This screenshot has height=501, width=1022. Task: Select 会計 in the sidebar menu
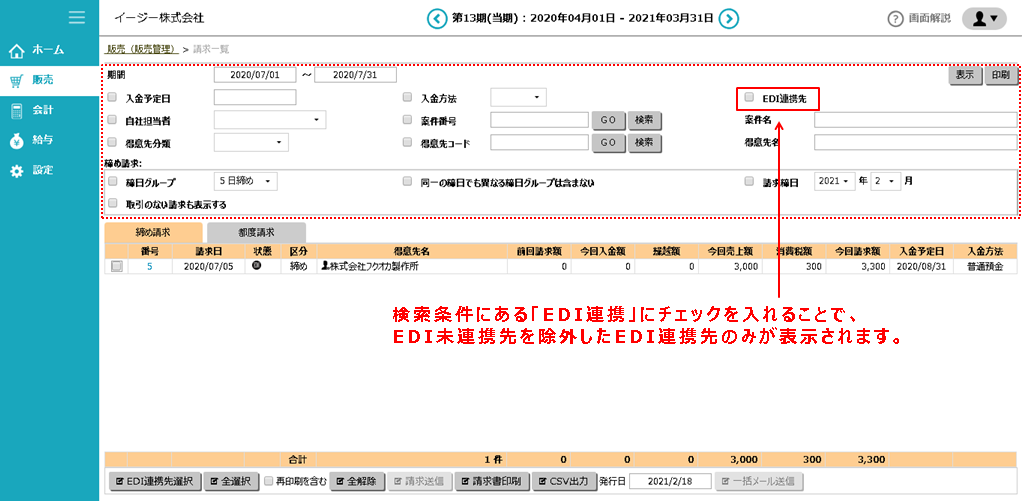click(x=42, y=110)
